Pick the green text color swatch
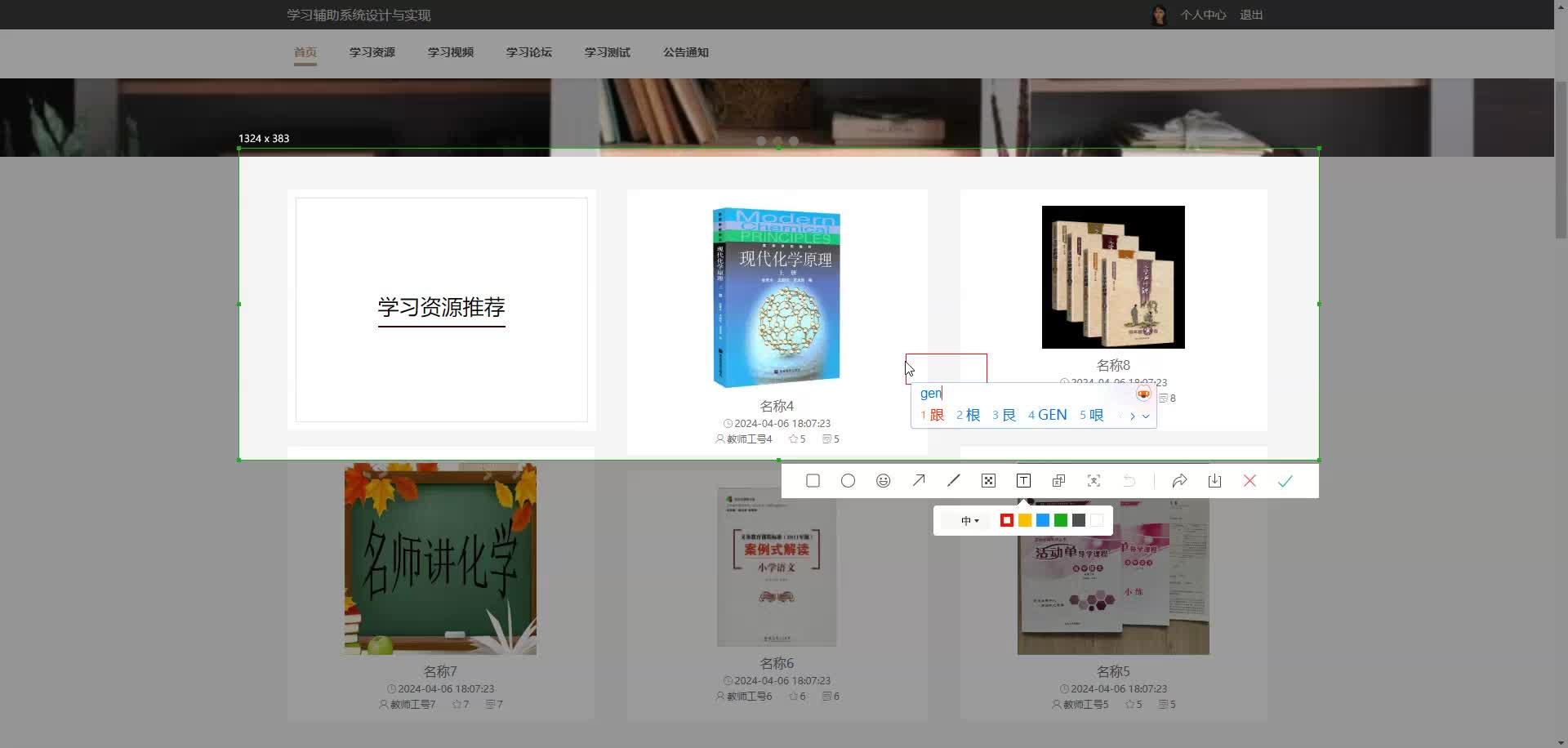 [x=1061, y=520]
